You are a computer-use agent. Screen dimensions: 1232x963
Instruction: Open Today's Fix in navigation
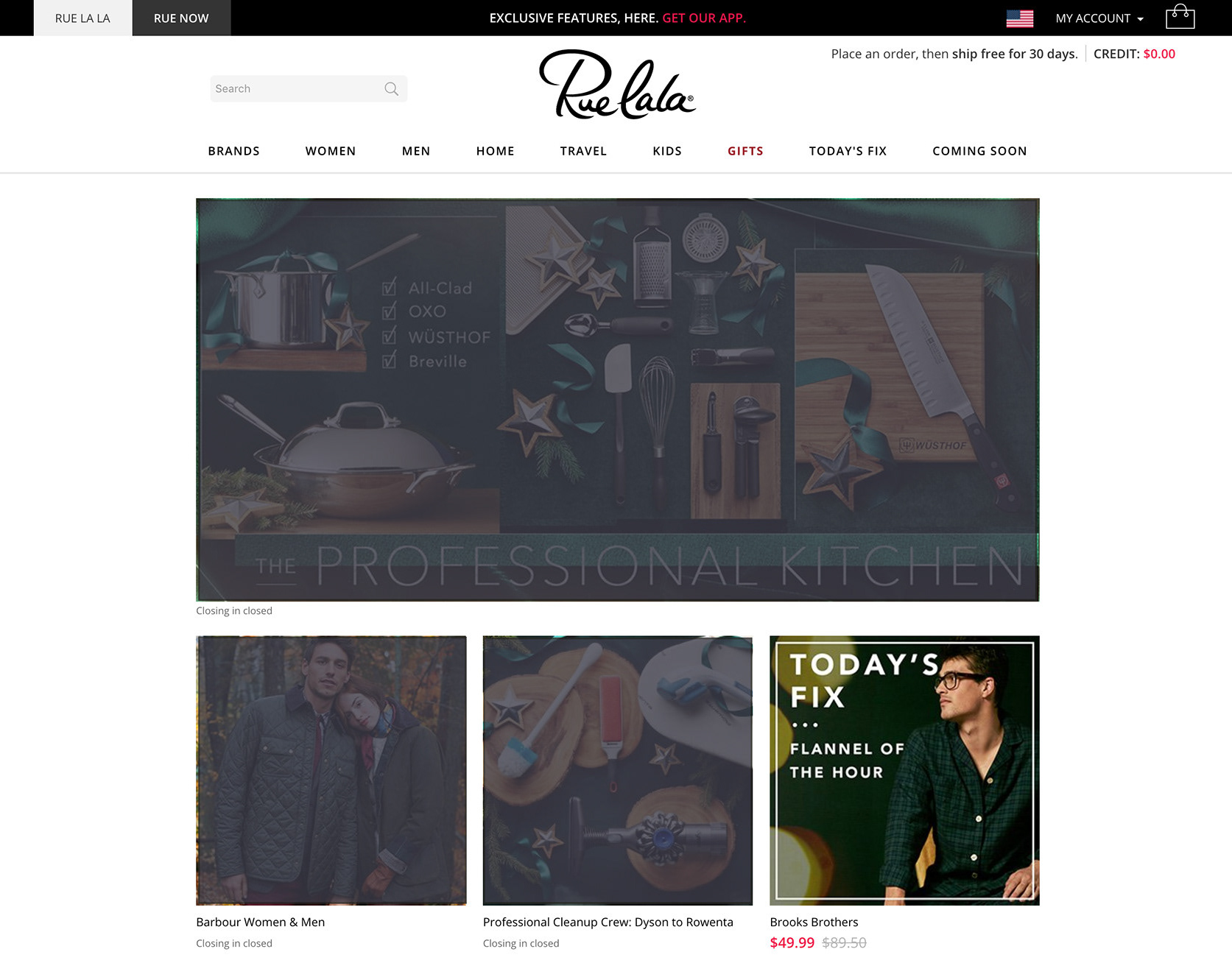[x=848, y=151]
